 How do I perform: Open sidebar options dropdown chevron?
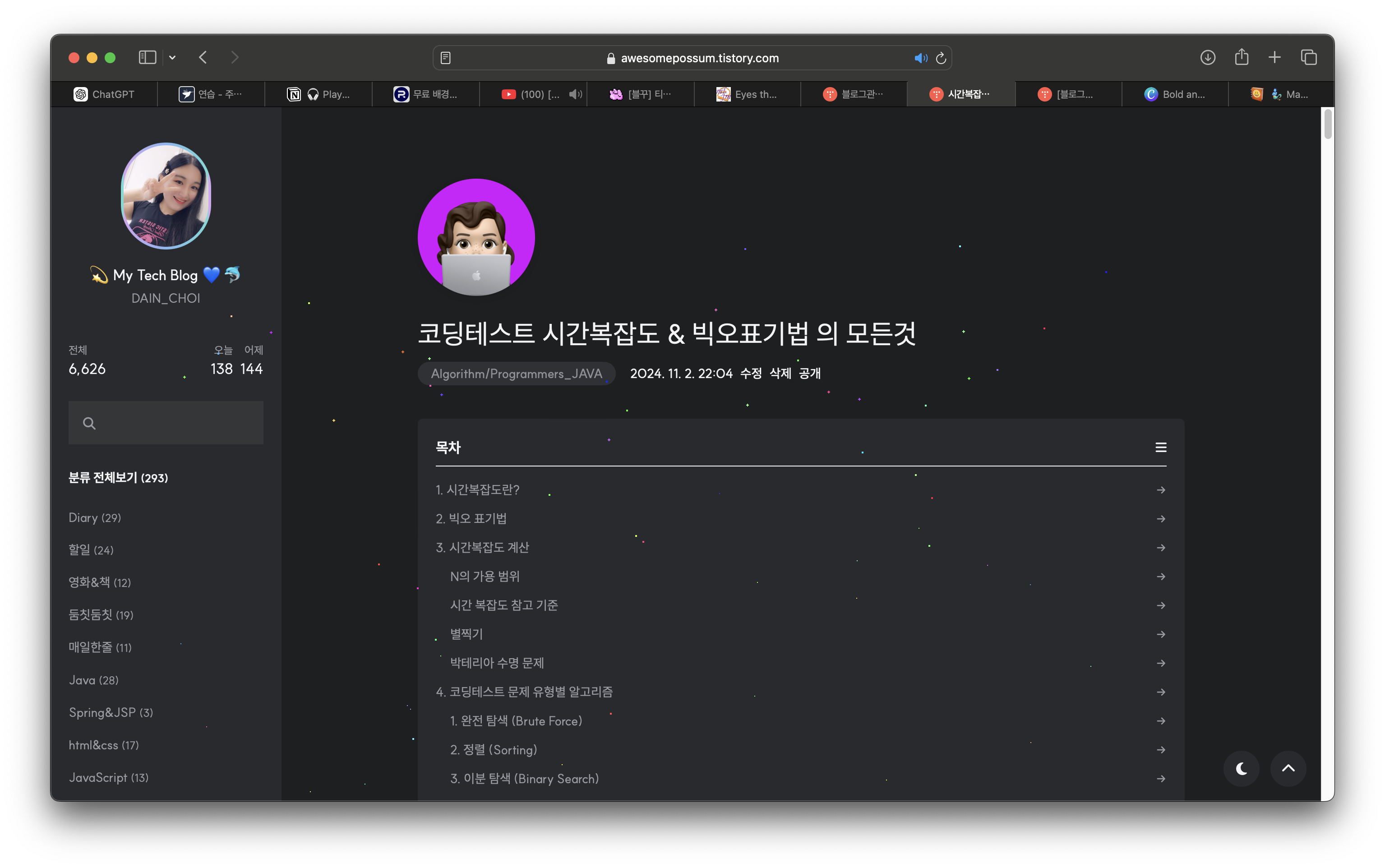pyautogui.click(x=172, y=57)
